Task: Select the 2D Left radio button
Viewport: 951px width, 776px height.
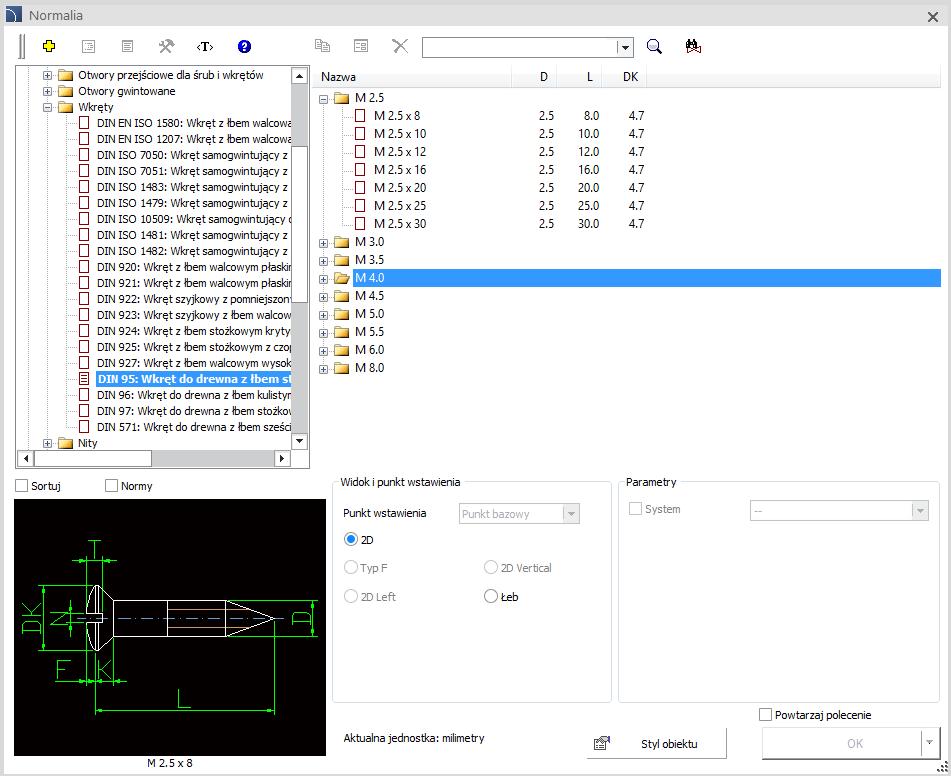Action: 351,596
